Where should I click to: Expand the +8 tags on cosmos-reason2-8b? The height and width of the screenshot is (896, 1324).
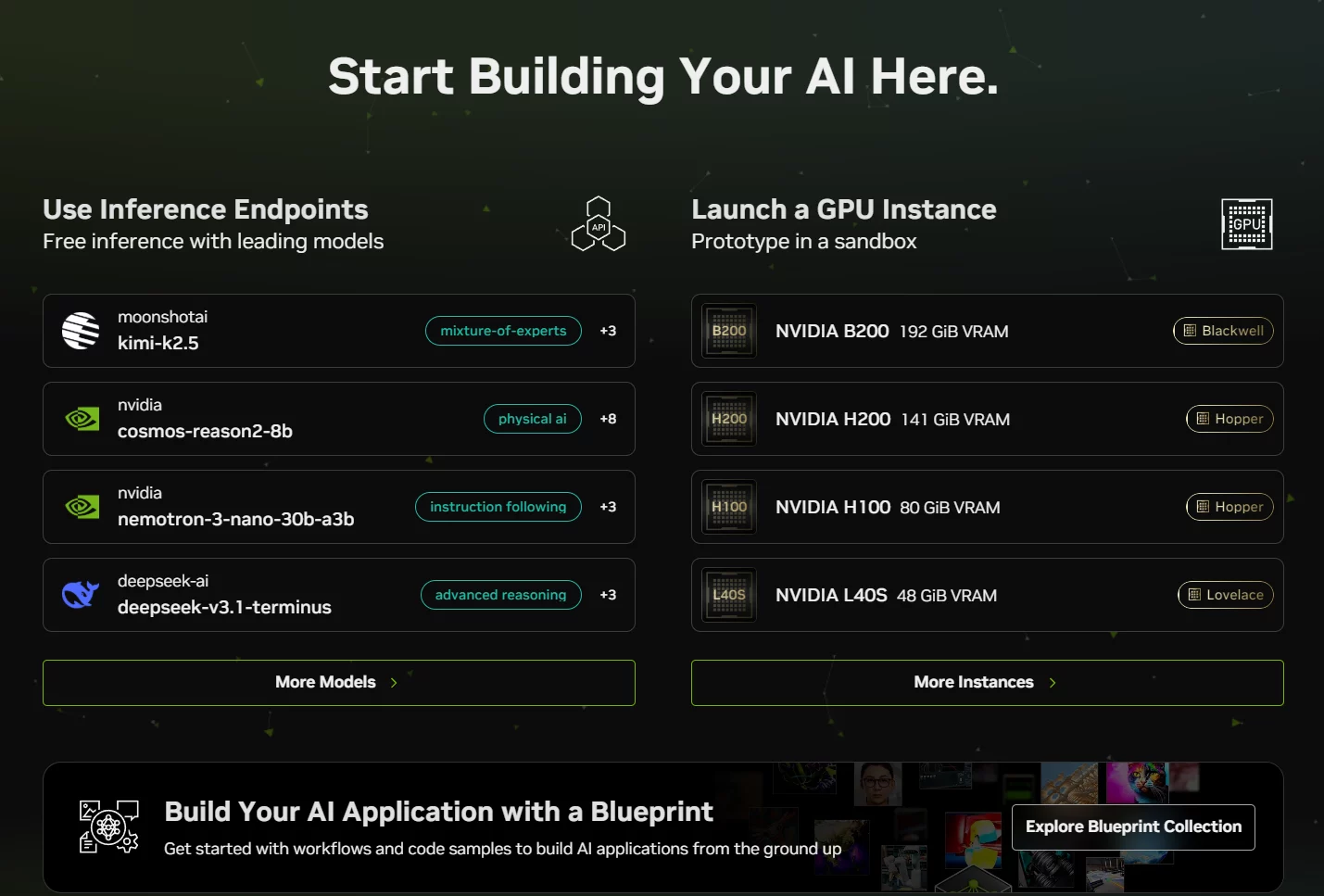click(x=608, y=419)
